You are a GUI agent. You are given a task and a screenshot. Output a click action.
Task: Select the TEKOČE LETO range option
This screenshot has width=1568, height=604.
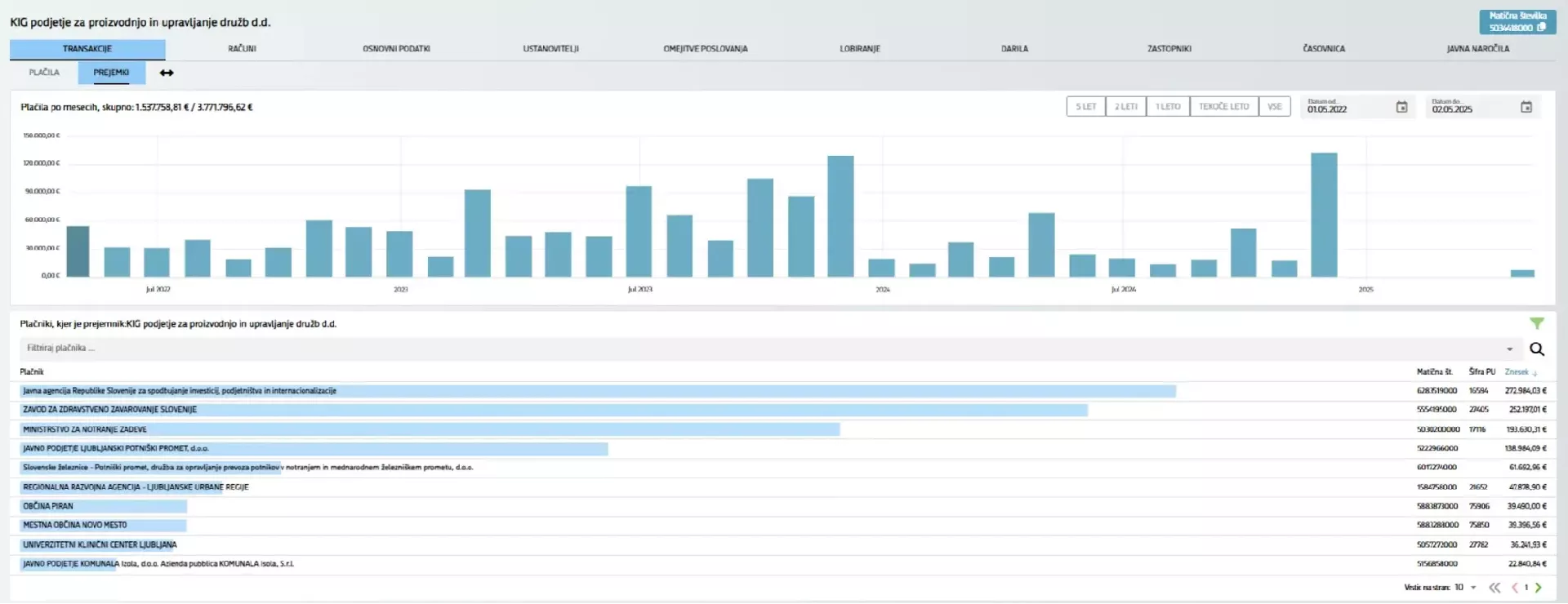click(x=1223, y=107)
